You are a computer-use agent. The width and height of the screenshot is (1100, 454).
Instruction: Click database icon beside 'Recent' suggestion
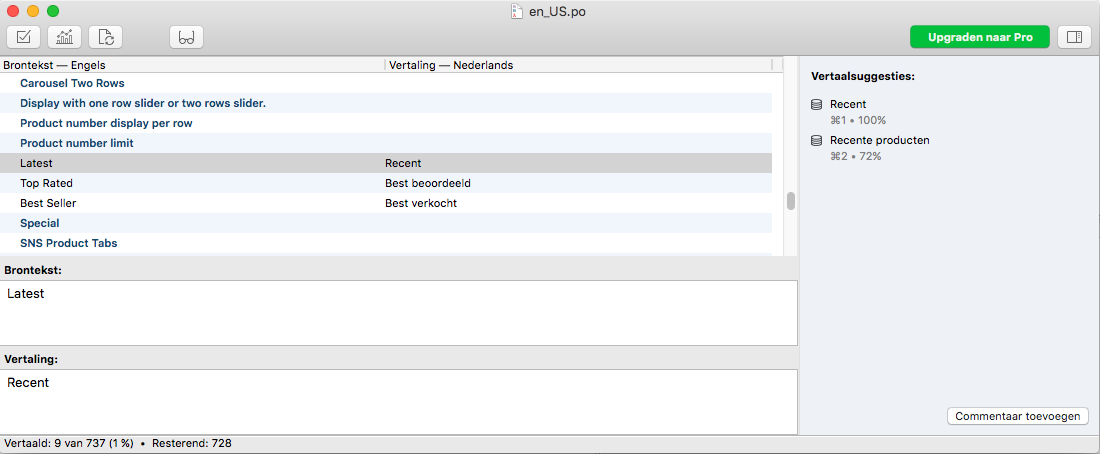click(816, 104)
